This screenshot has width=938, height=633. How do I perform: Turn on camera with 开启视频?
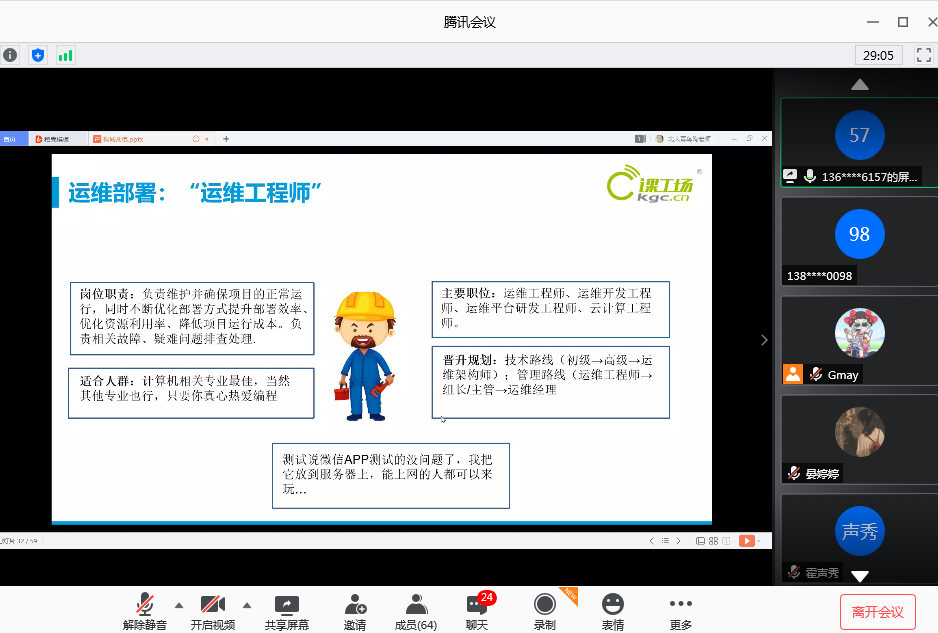(x=212, y=611)
